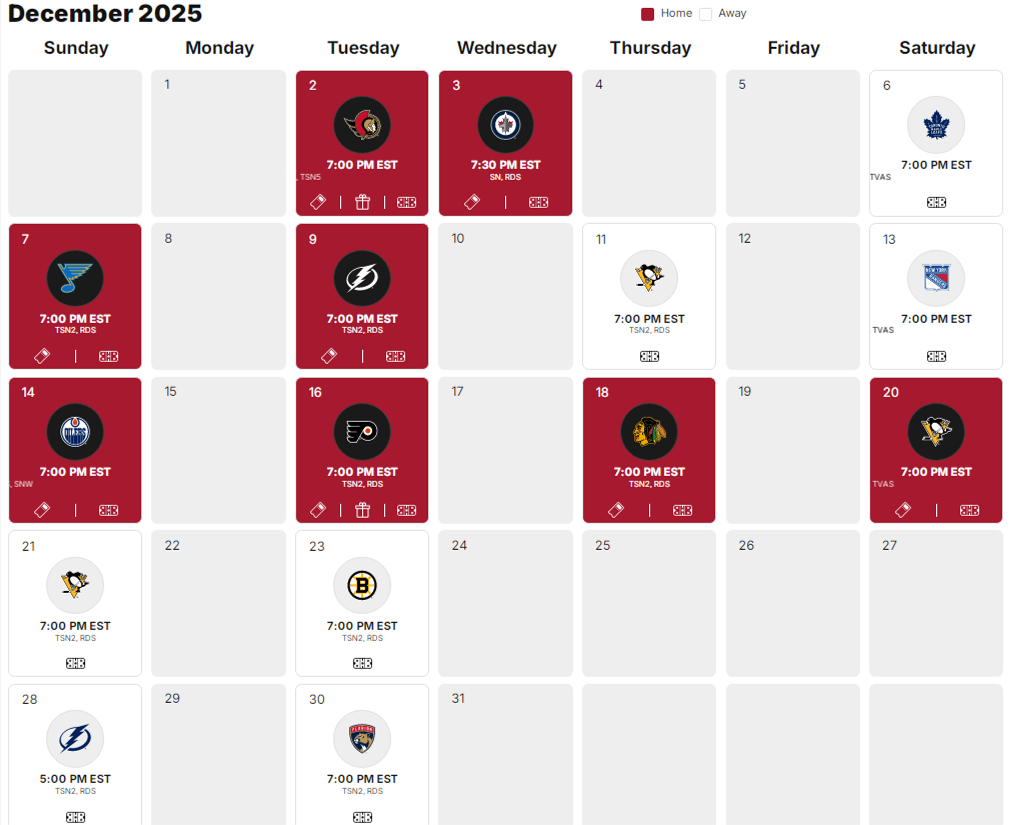Toggle the Home games filter checkbox
This screenshot has width=1019, height=825.
[647, 13]
